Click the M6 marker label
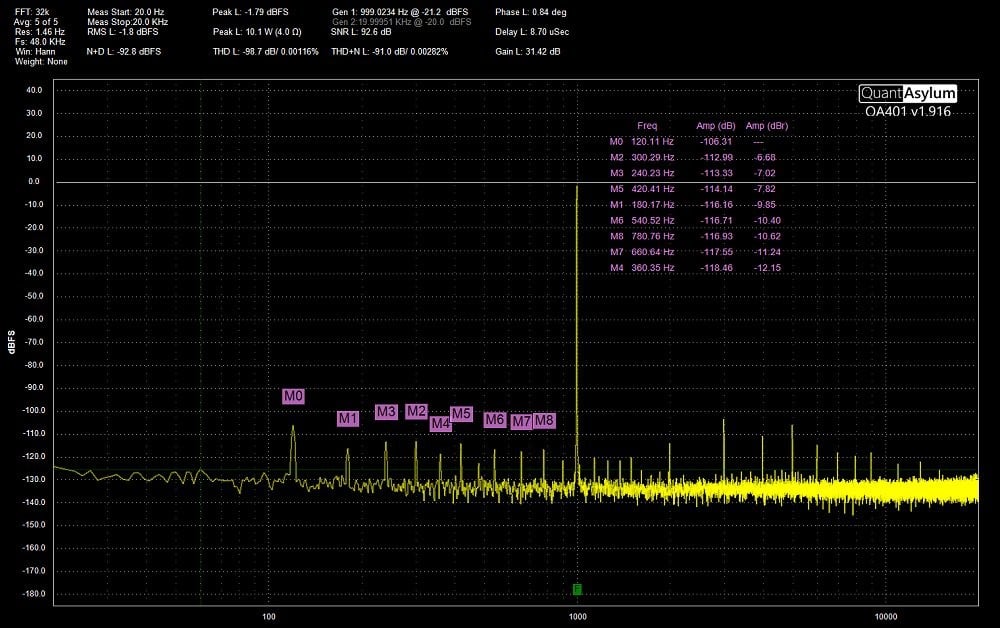The height and width of the screenshot is (628, 1000). 494,420
